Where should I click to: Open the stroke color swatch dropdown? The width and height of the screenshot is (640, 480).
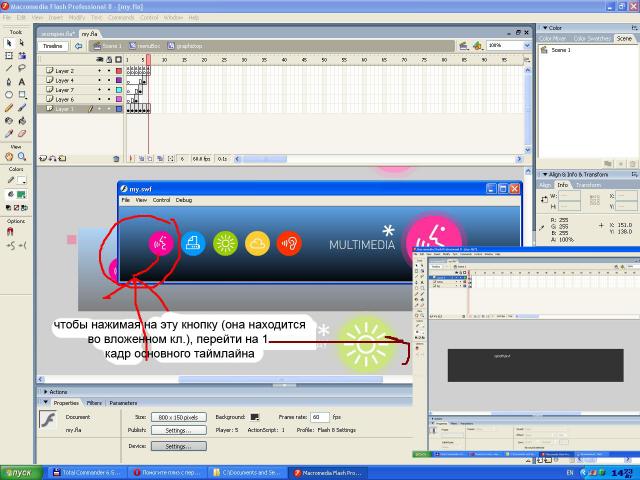(21, 180)
